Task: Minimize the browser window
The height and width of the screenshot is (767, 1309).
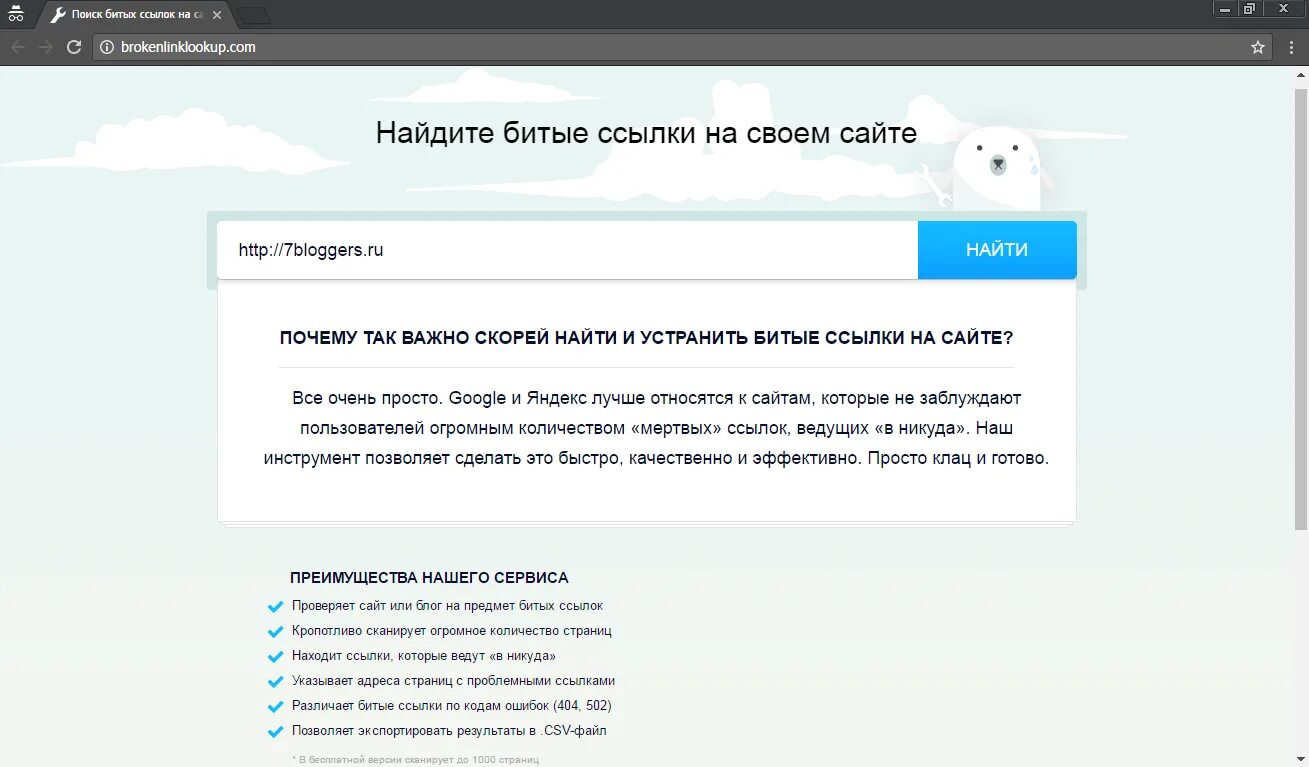Action: point(1225,9)
